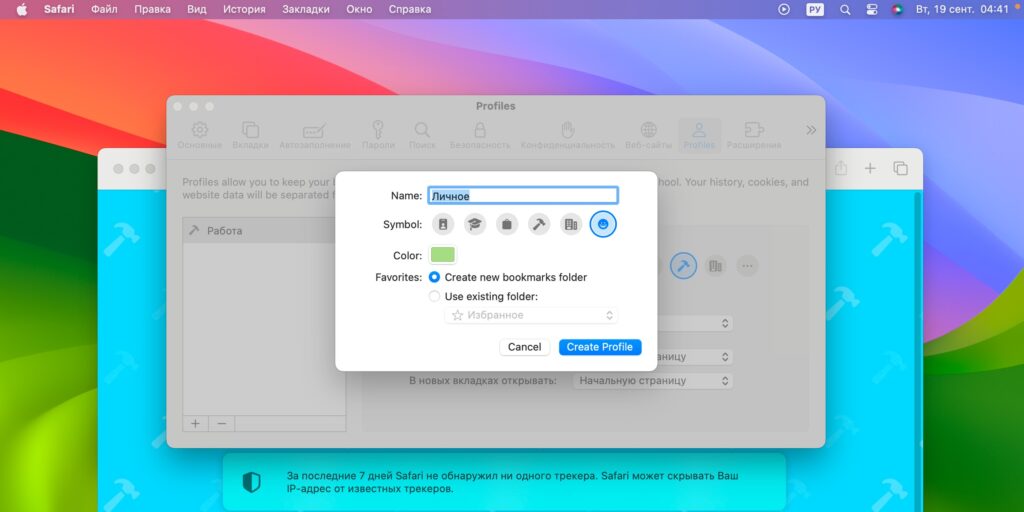The height and width of the screenshot is (512, 1024).
Task: Open Безопасность padlock tab
Action: pyautogui.click(x=480, y=136)
